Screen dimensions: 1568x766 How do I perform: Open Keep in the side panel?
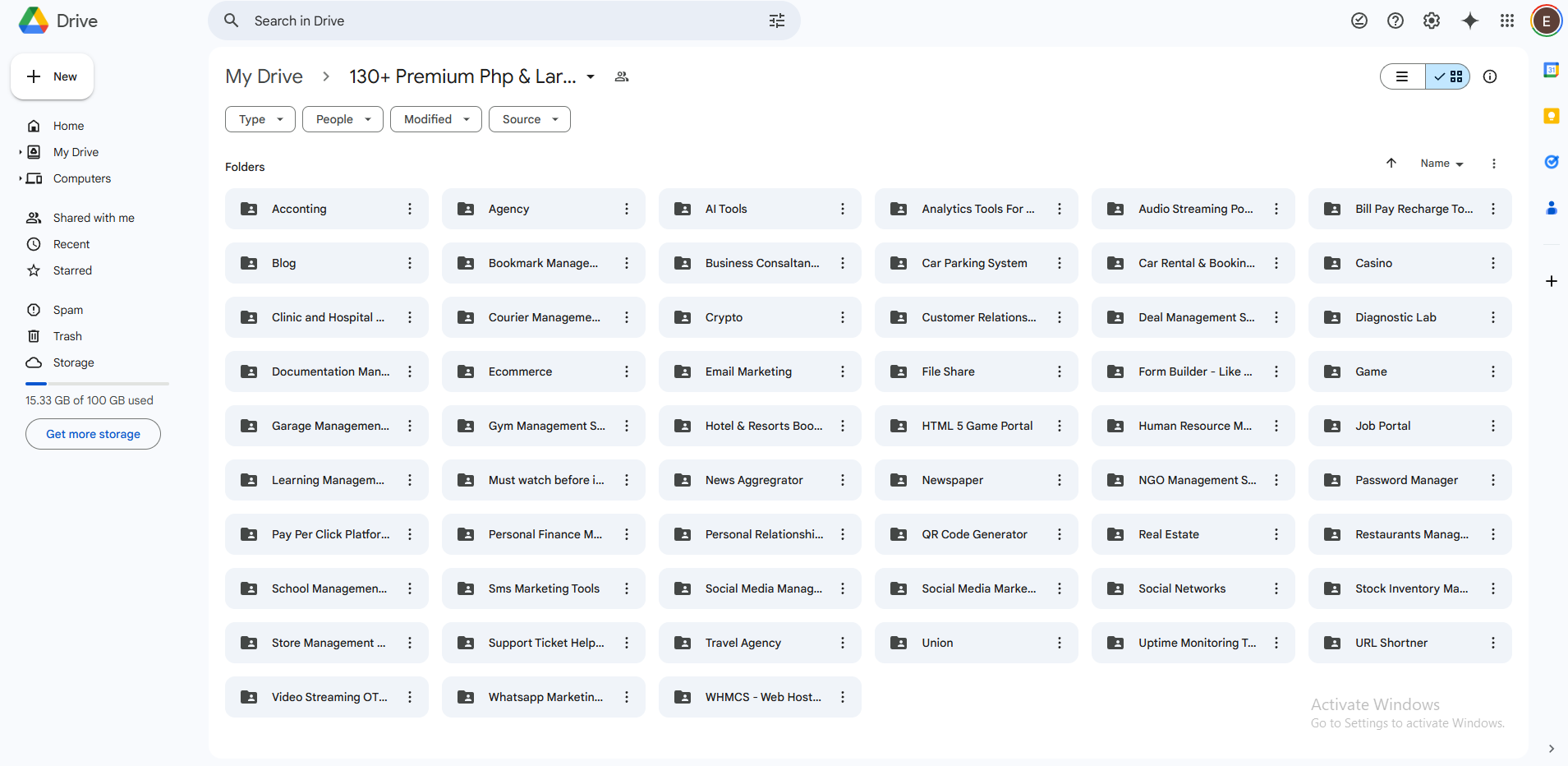coord(1552,116)
